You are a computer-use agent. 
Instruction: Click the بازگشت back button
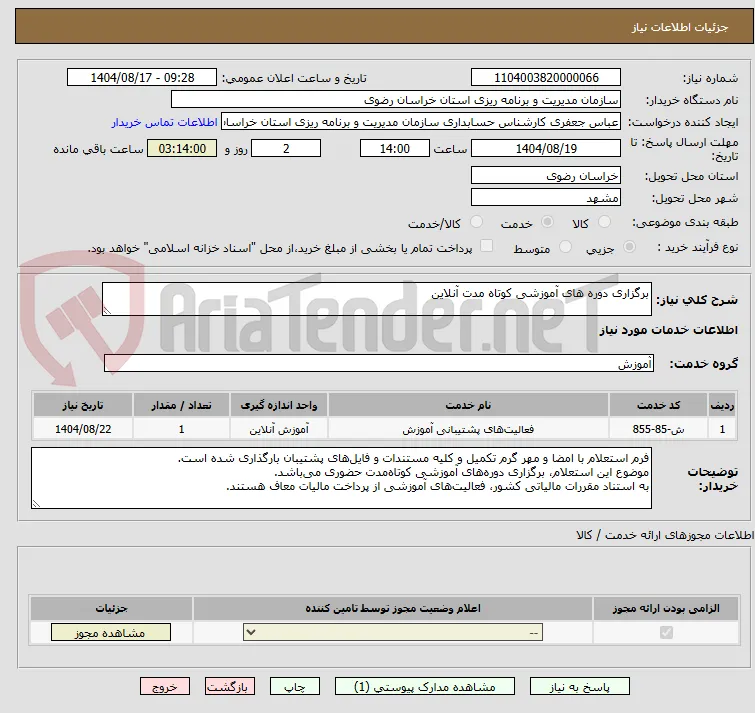(230, 687)
